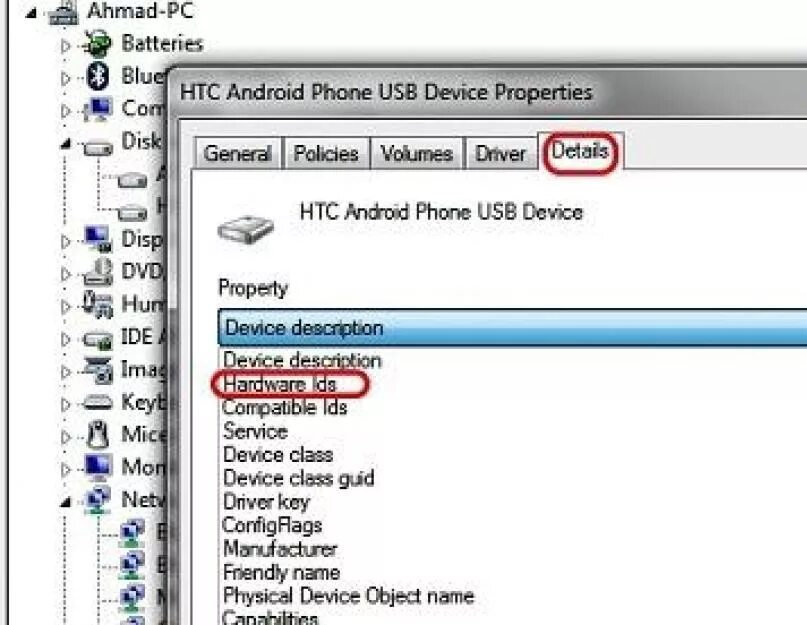Screen dimensions: 807x625
Task: Click the Human Interface Devices icon
Action: (x=97, y=304)
